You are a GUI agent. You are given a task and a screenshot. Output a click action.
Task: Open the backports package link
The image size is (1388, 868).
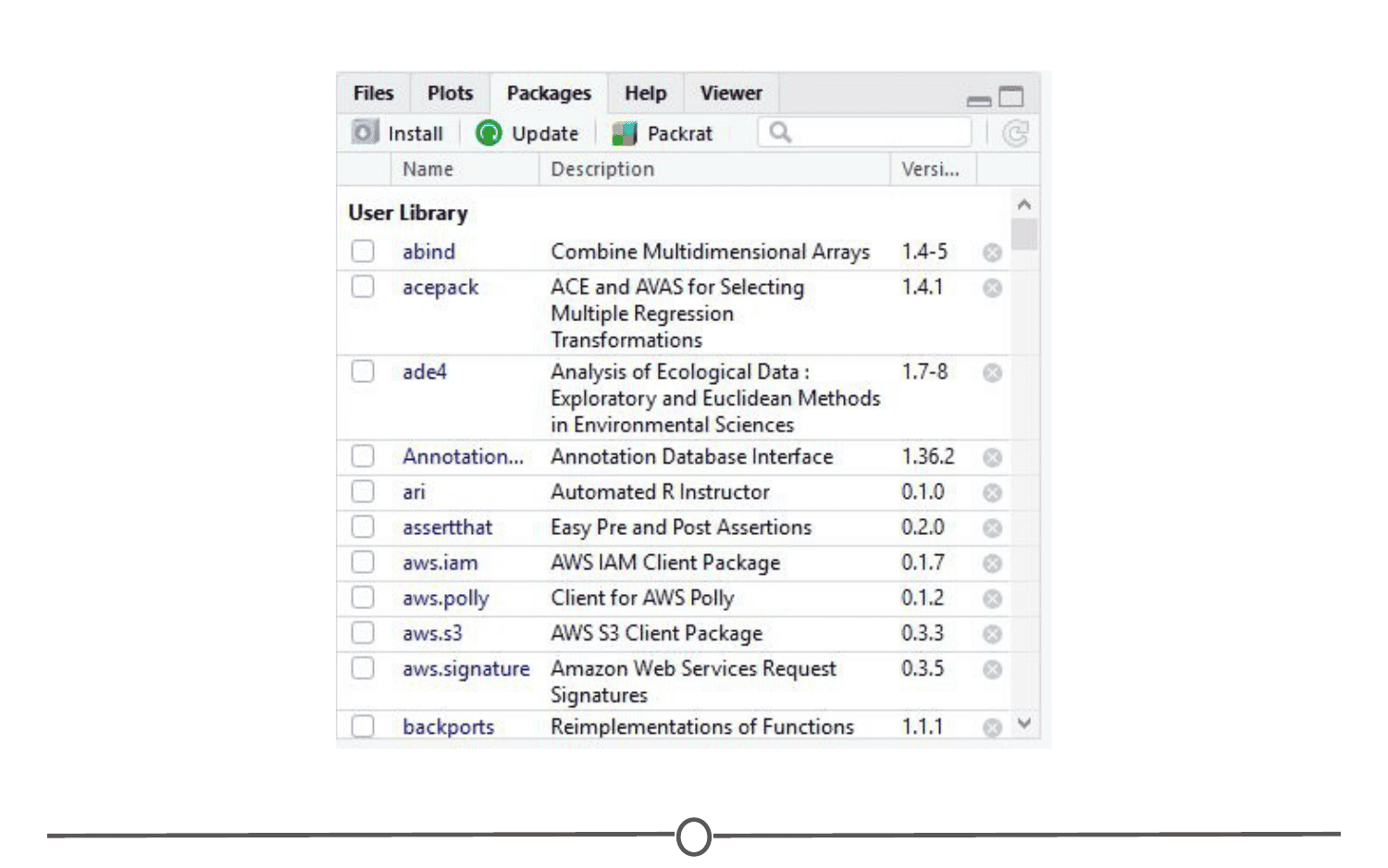click(448, 727)
